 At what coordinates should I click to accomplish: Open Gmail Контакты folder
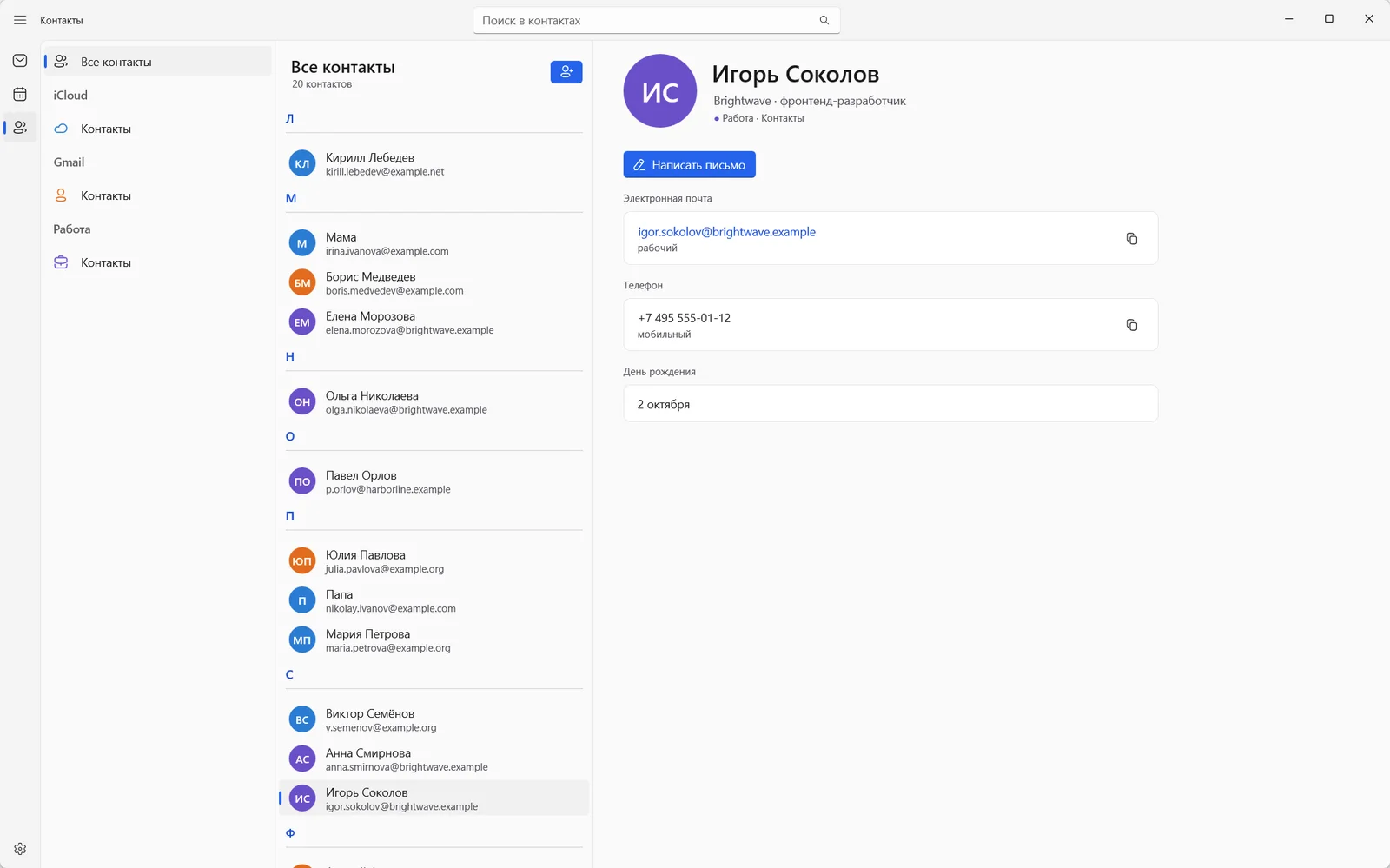157,195
